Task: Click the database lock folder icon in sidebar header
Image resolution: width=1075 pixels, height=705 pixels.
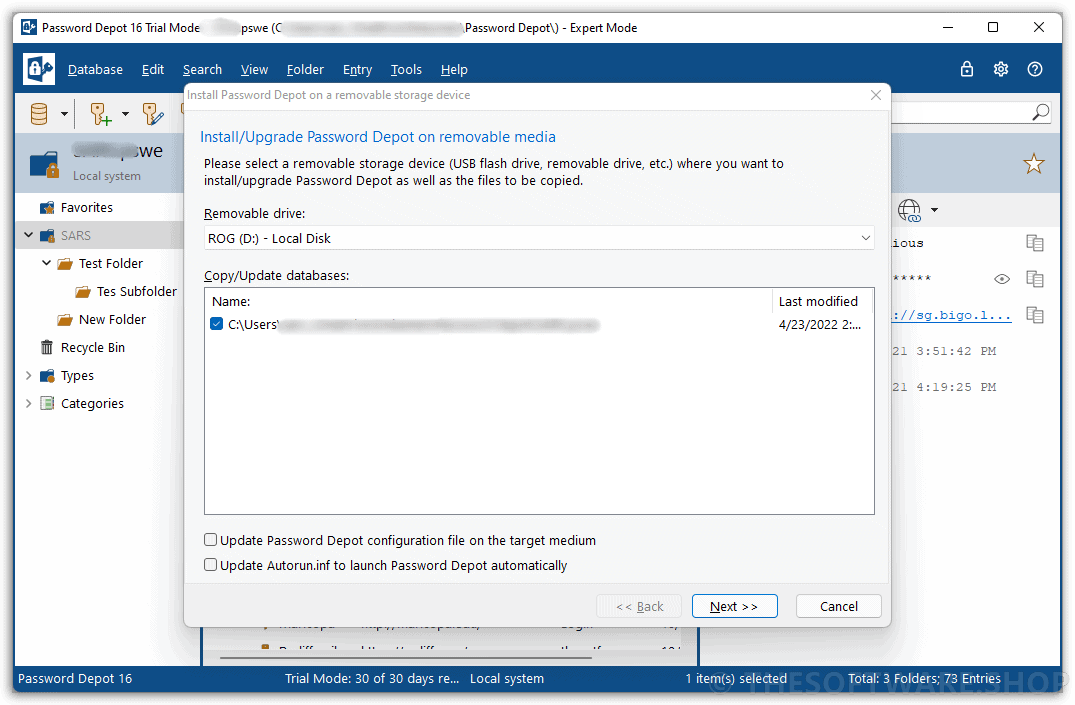Action: point(45,165)
